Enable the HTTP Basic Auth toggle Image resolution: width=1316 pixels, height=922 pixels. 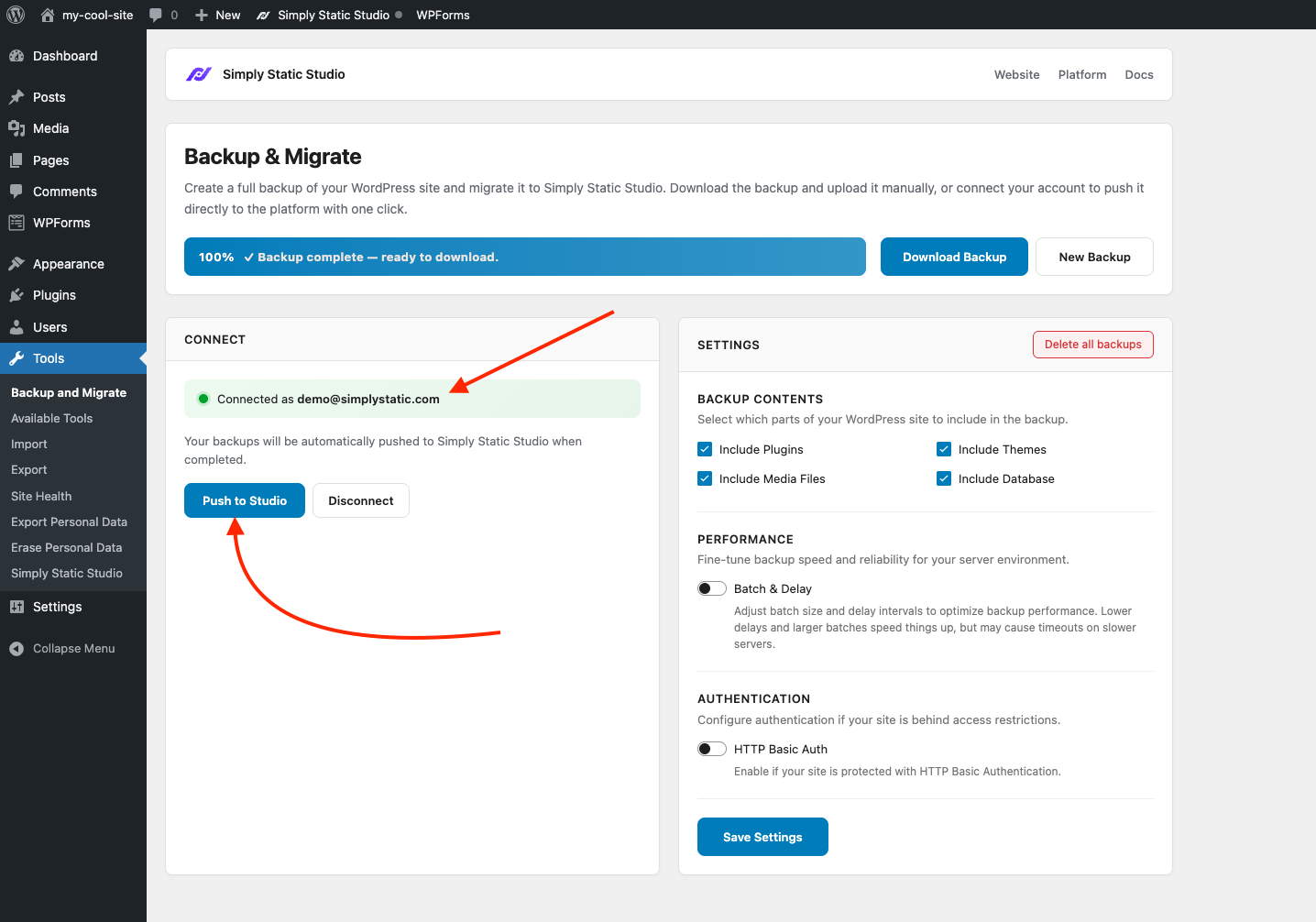[712, 749]
